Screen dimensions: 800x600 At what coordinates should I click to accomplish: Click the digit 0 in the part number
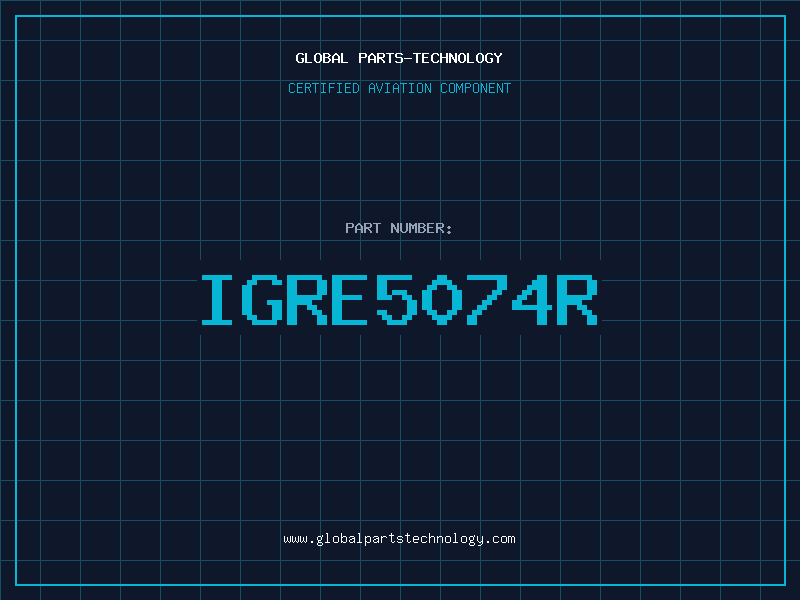click(x=442, y=299)
